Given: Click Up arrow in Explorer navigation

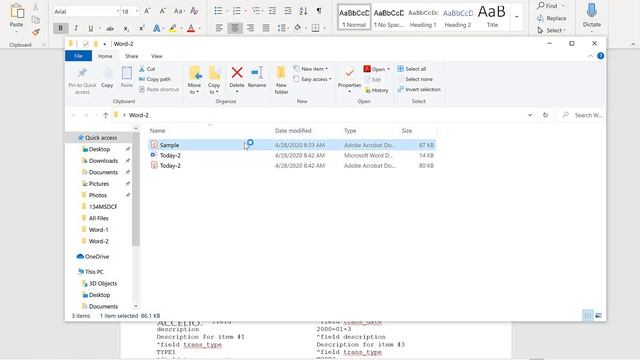Looking at the screenshot, I should 106,116.
